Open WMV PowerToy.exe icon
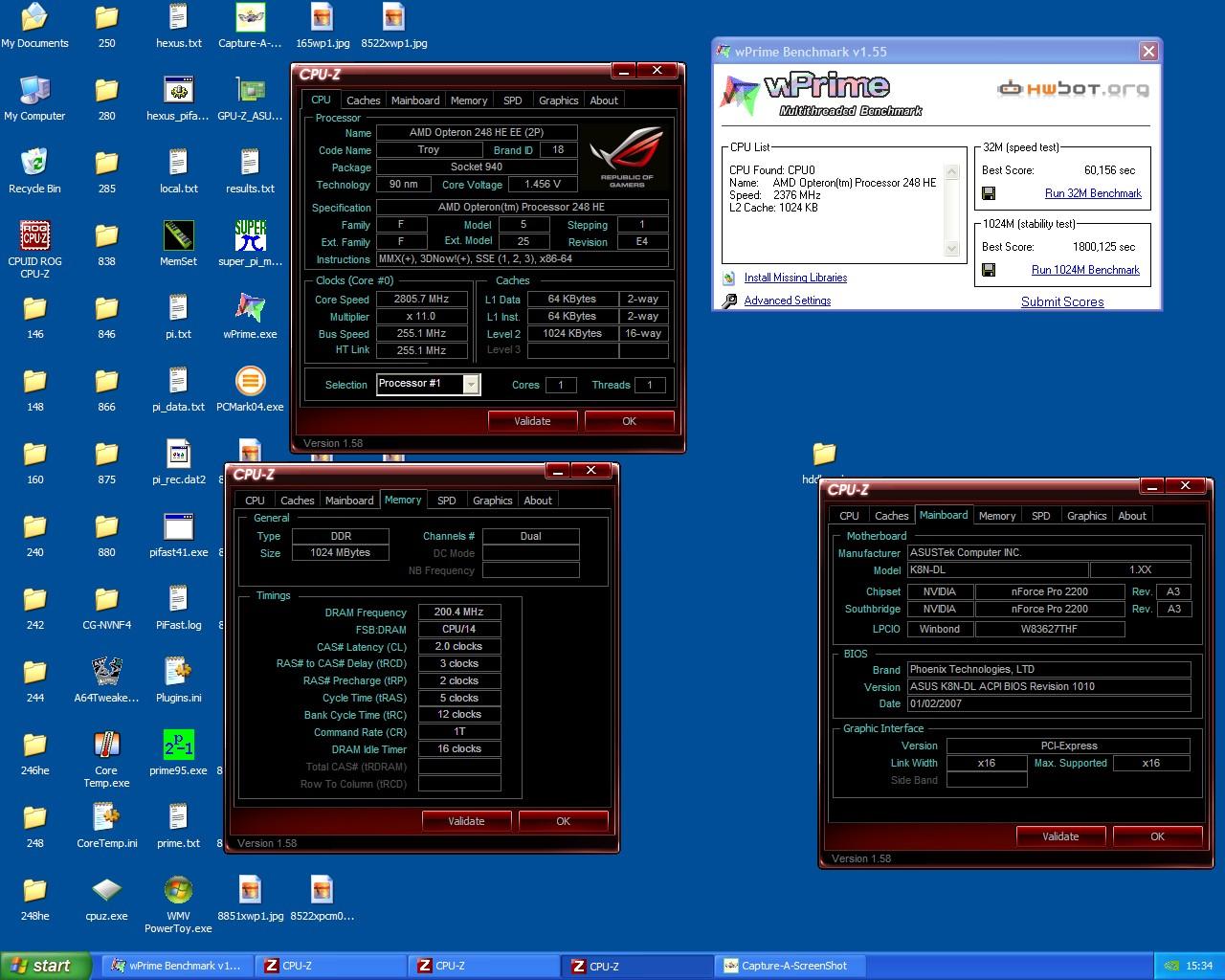Screen dimensions: 1225x980 point(178,891)
